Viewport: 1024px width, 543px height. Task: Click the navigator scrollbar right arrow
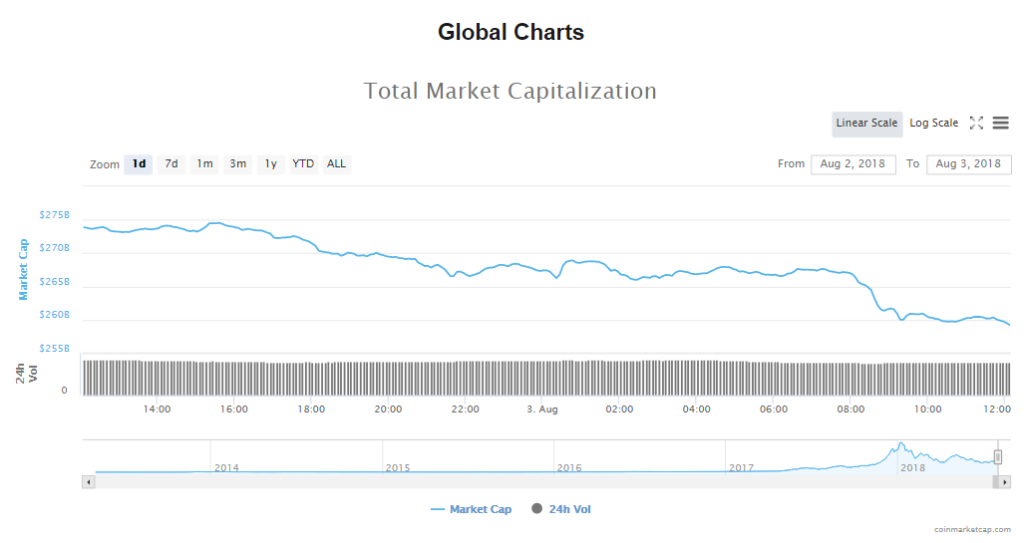pos(1005,482)
